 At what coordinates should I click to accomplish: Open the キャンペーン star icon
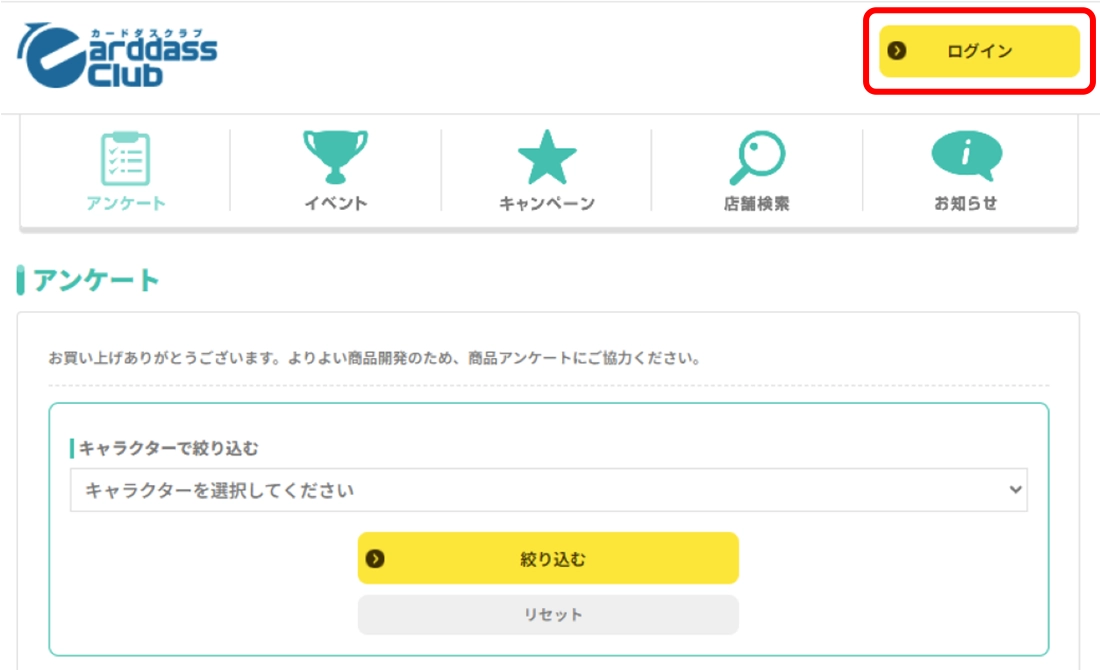tap(547, 158)
